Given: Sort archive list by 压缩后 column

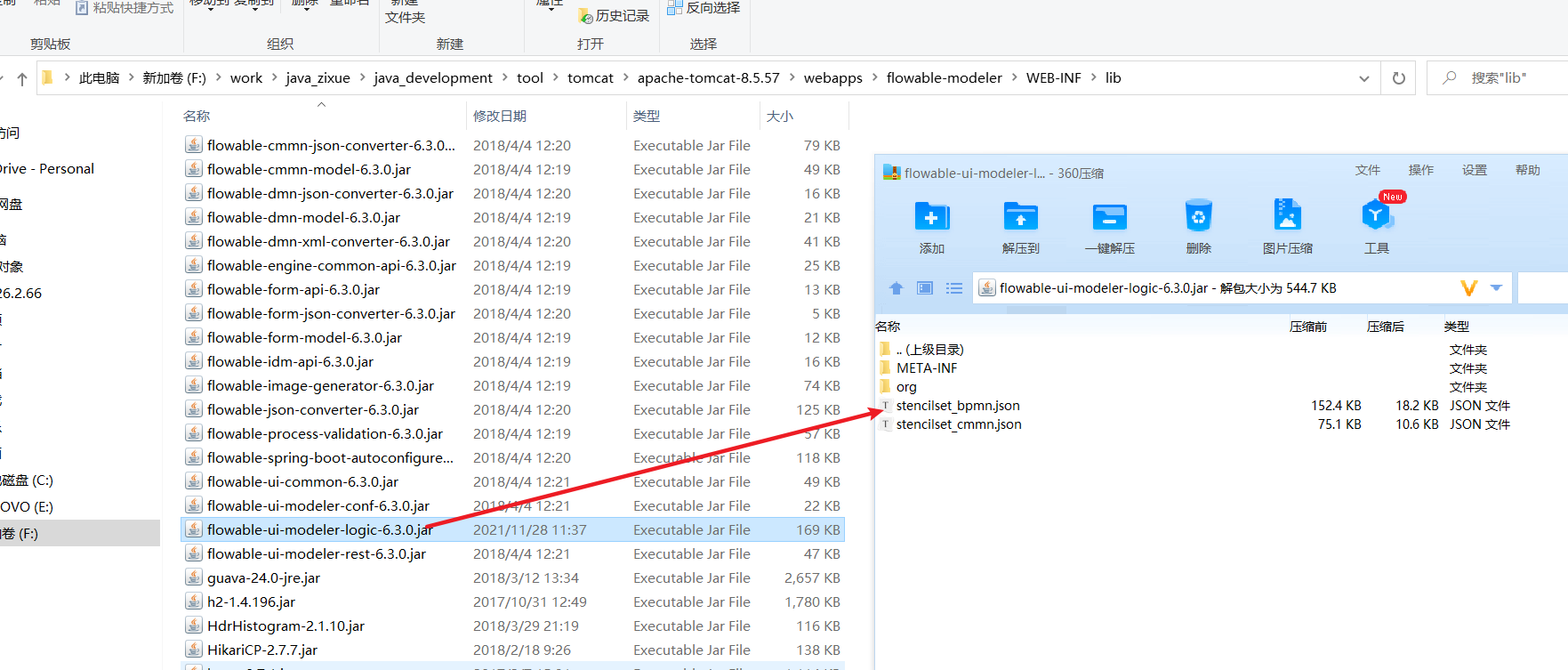Looking at the screenshot, I should (x=1386, y=327).
